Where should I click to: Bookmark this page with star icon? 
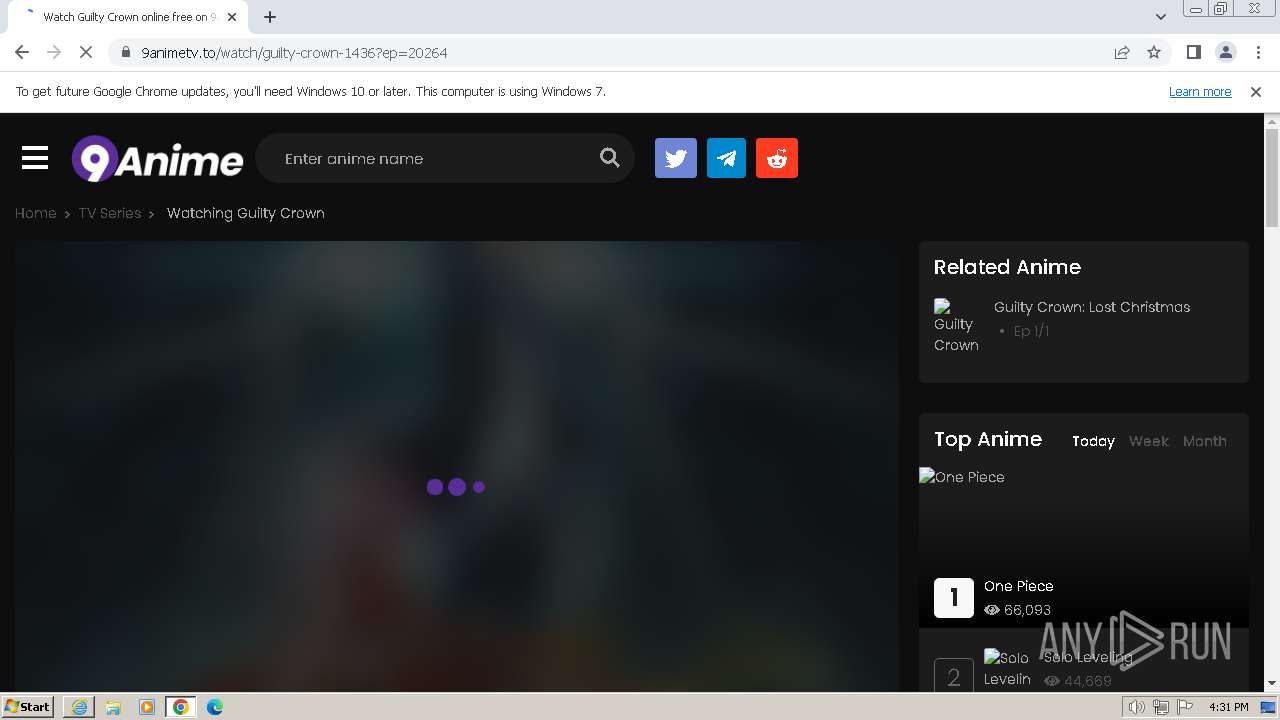(1154, 53)
